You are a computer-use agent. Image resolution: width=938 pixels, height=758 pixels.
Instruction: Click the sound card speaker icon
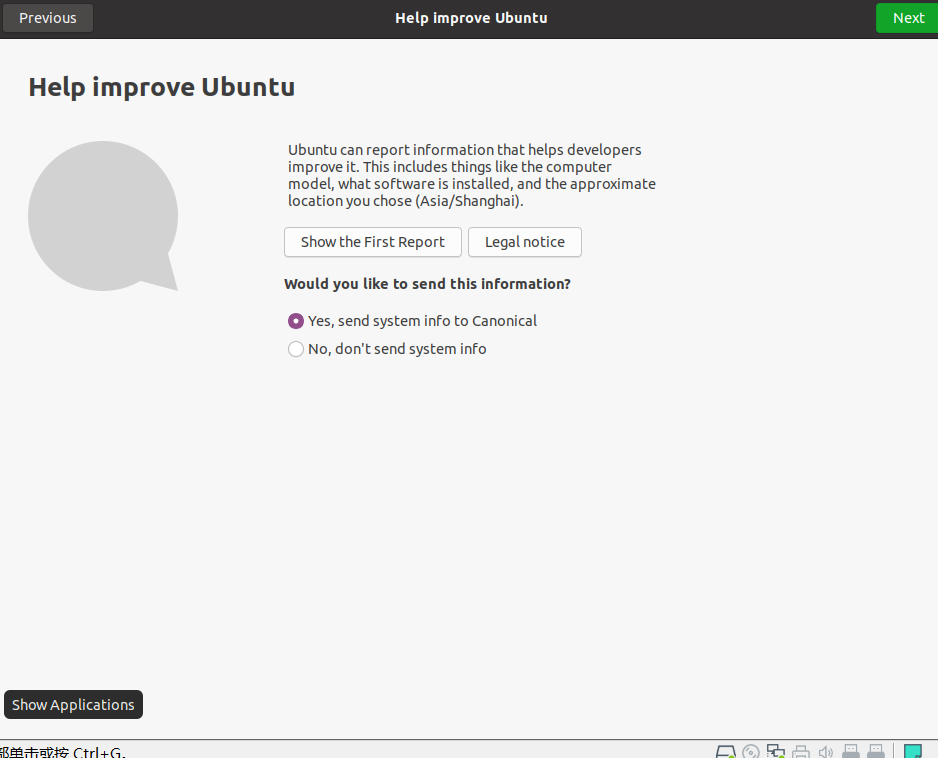coord(826,752)
